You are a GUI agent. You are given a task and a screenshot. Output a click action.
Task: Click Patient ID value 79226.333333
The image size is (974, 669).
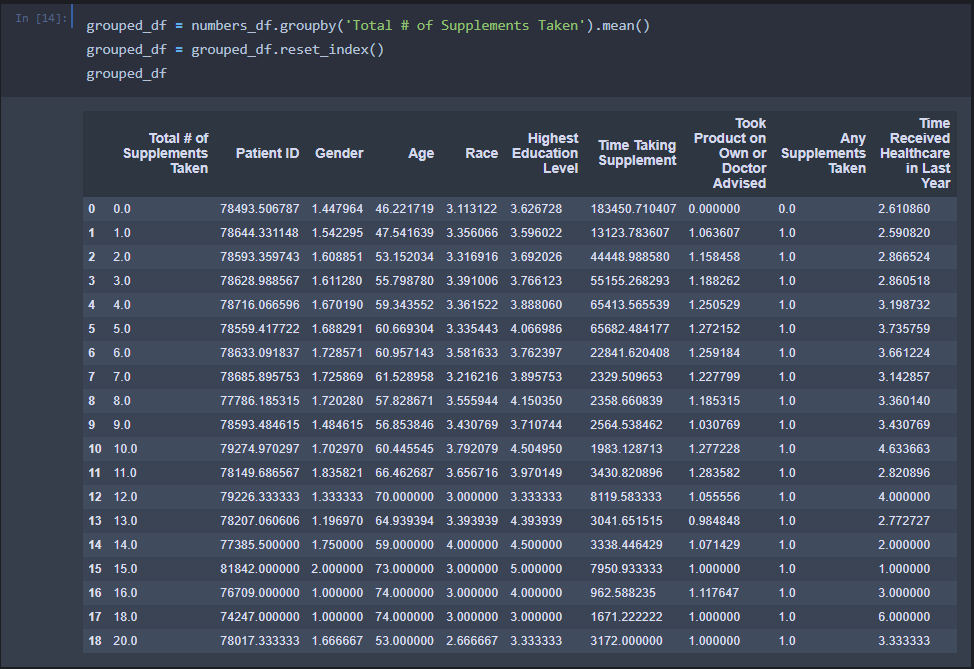[x=260, y=497]
